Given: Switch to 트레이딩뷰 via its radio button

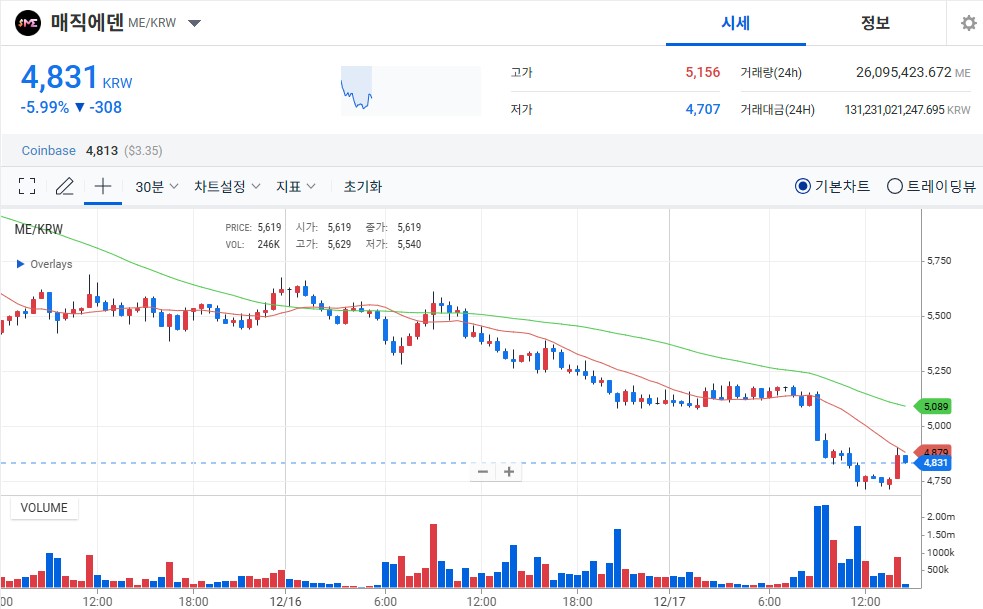Looking at the screenshot, I should [894, 185].
